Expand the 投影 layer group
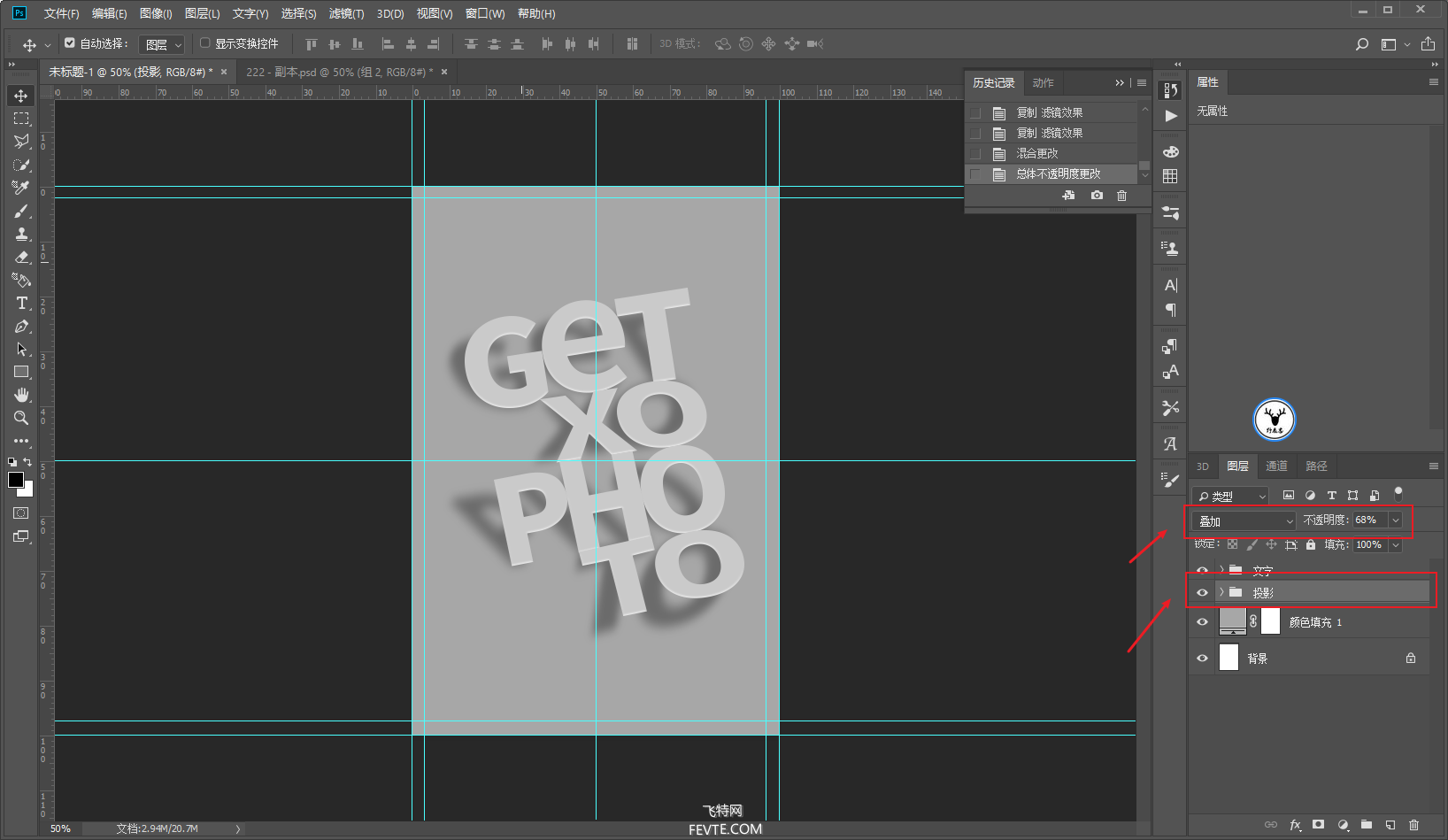 [x=1221, y=592]
